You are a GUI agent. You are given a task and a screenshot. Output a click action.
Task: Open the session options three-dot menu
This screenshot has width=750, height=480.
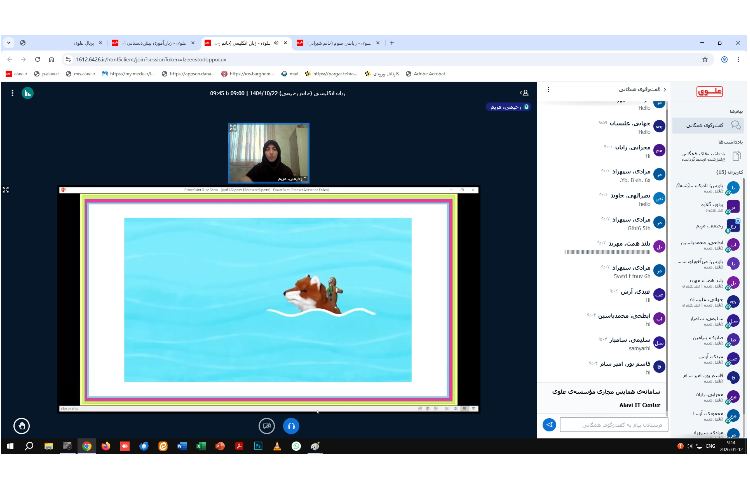[12, 93]
